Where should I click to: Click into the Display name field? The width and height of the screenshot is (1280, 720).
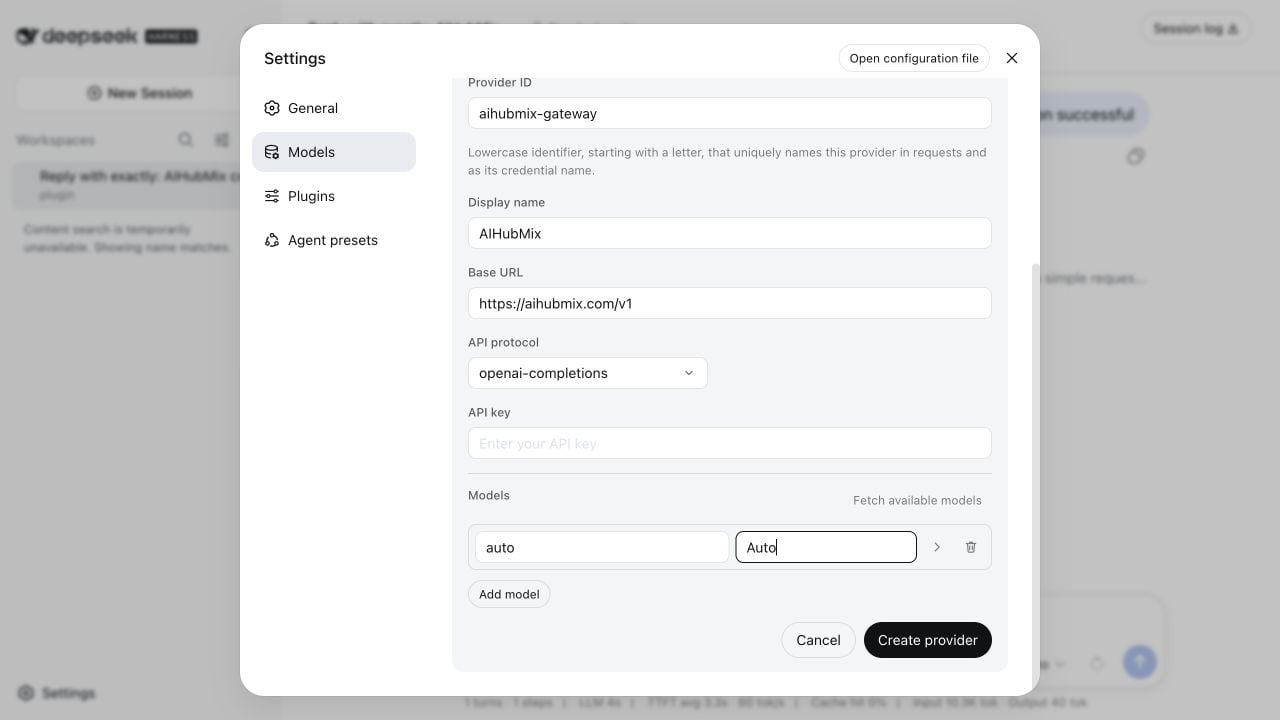point(730,233)
